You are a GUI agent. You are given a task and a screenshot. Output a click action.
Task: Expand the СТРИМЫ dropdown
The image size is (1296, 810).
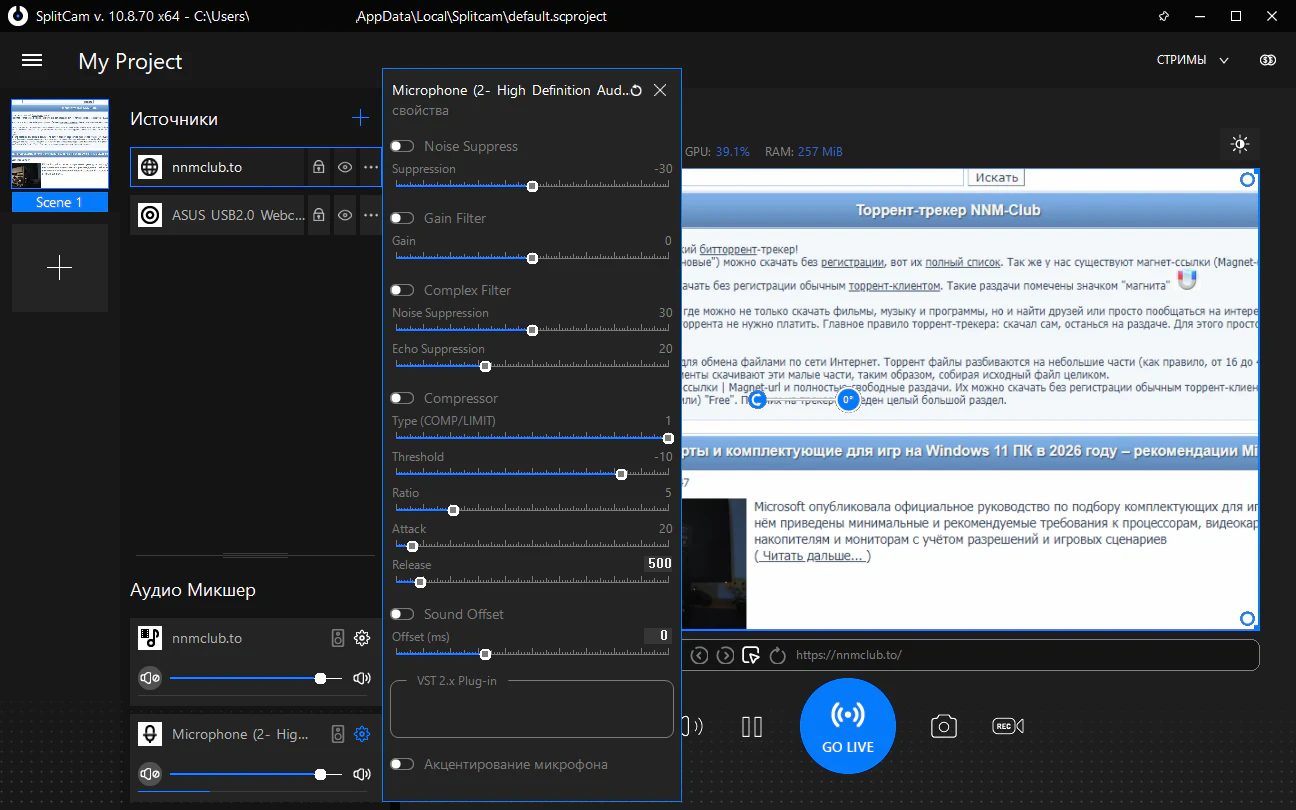click(x=1192, y=60)
